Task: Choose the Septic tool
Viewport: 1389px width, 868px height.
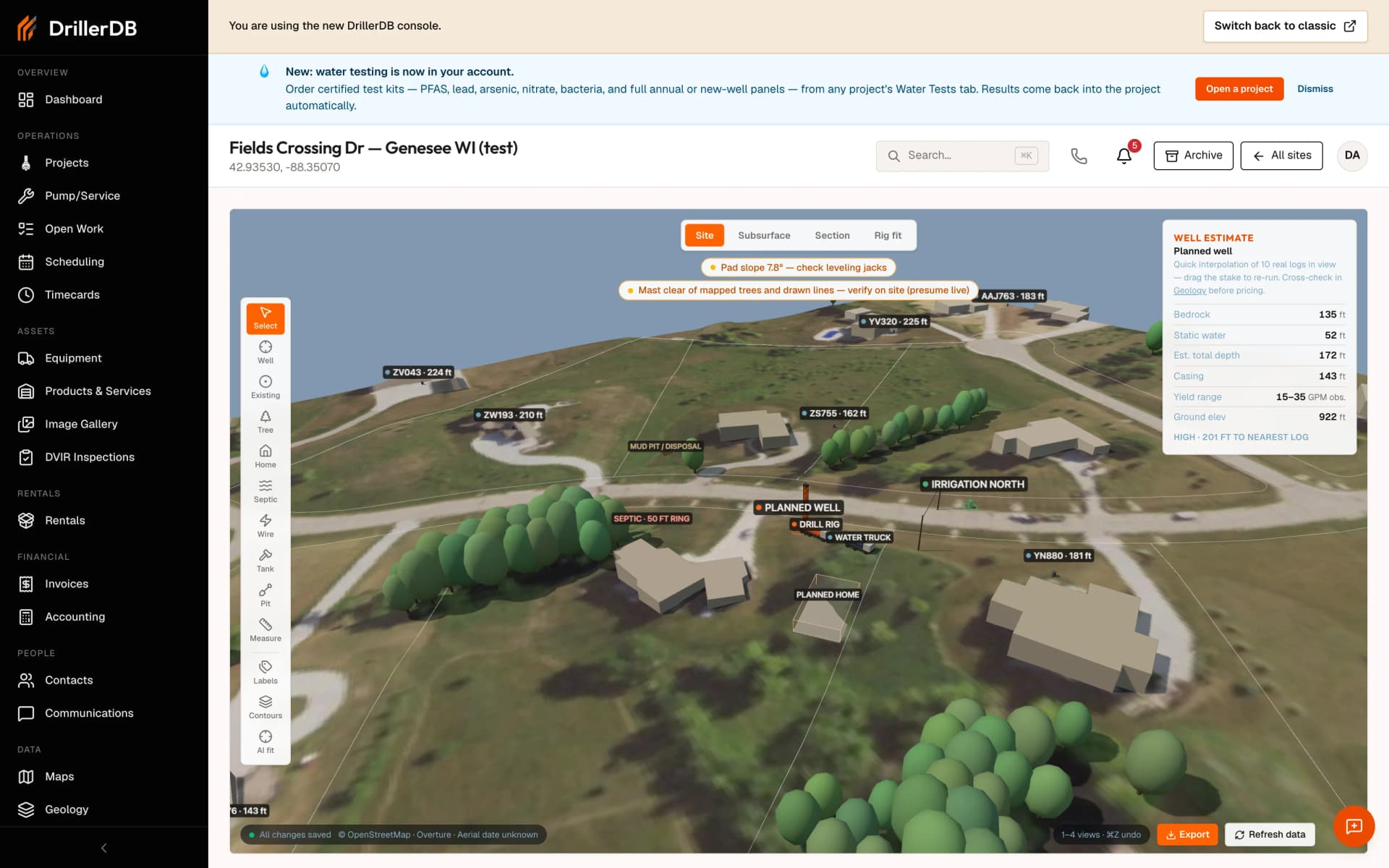Action: [266, 491]
